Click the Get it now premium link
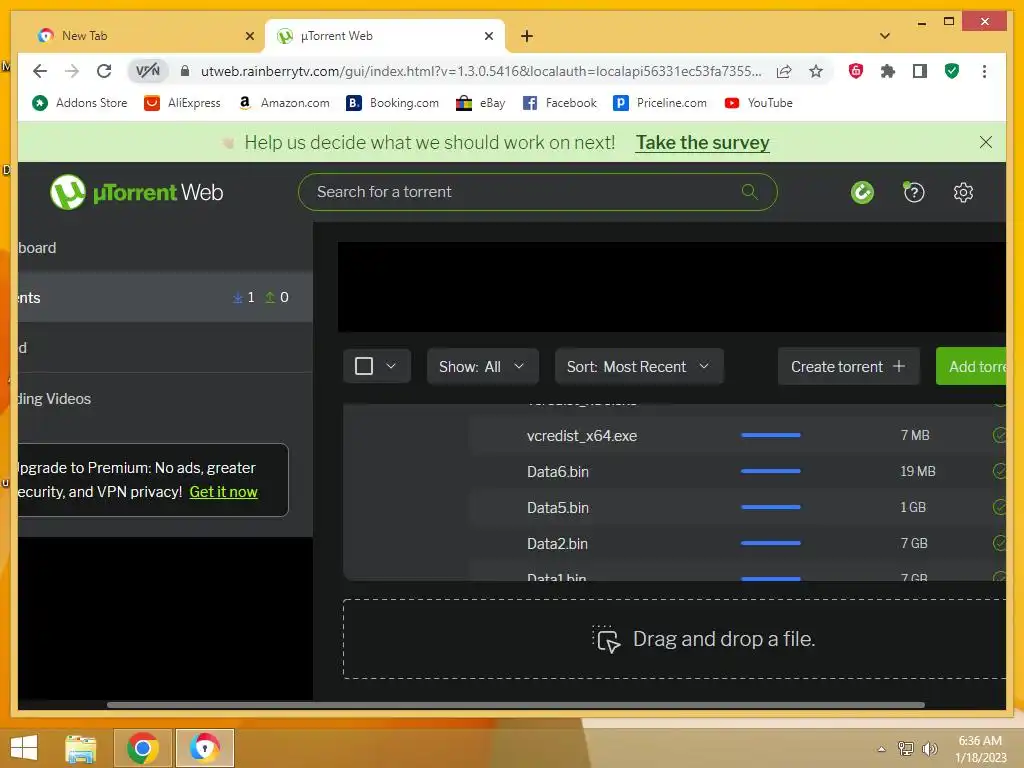The image size is (1024, 768). coord(223,492)
